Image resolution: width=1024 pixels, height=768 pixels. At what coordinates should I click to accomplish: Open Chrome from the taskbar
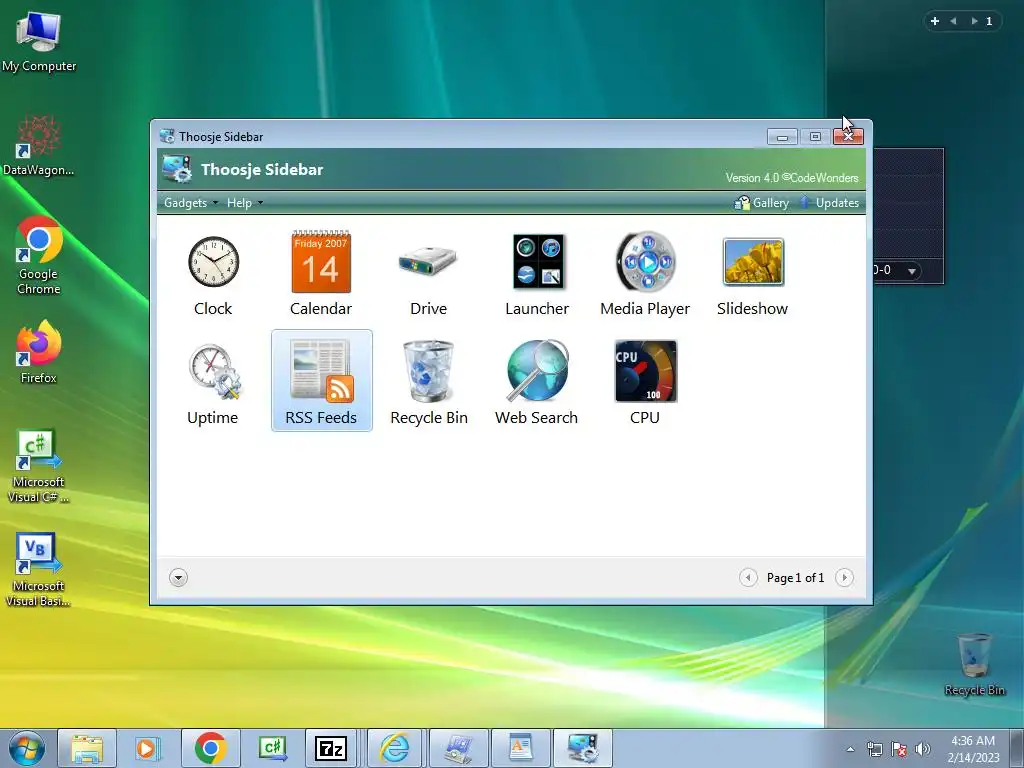pyautogui.click(x=210, y=748)
